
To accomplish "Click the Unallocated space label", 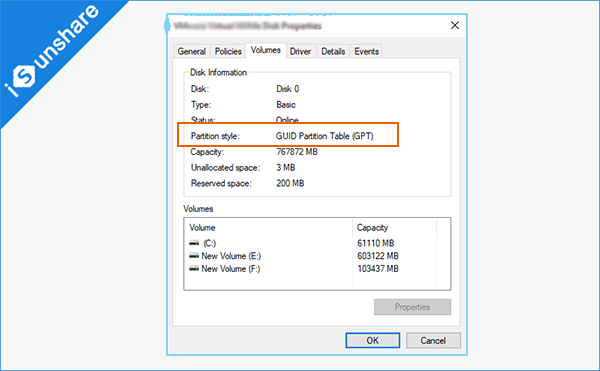I will coord(225,168).
